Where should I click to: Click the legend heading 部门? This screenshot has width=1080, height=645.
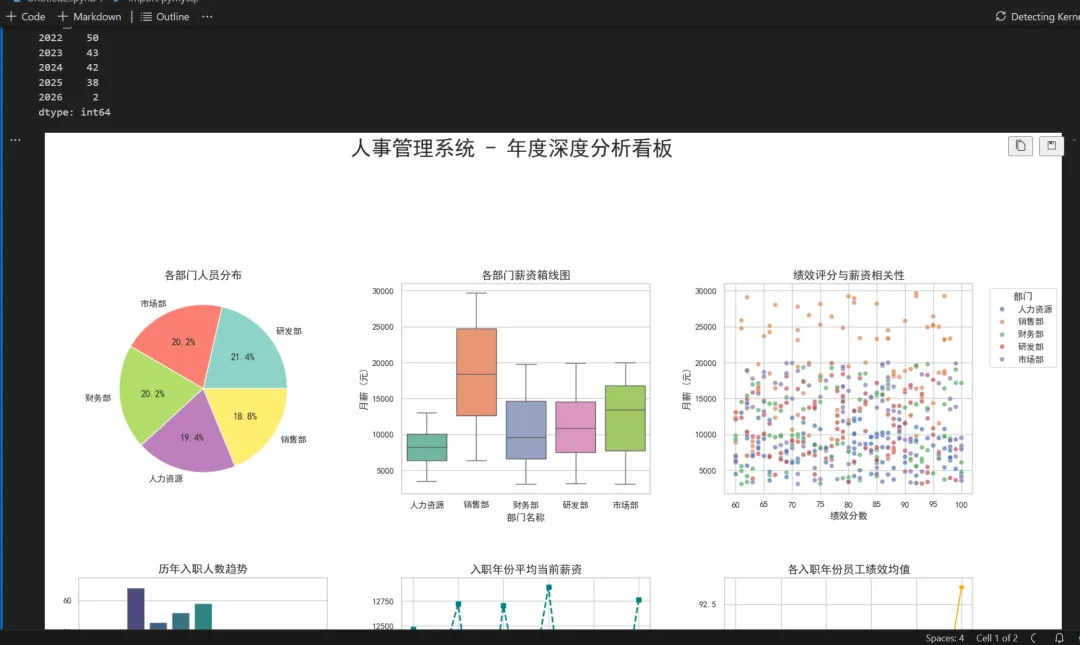coord(1023,296)
